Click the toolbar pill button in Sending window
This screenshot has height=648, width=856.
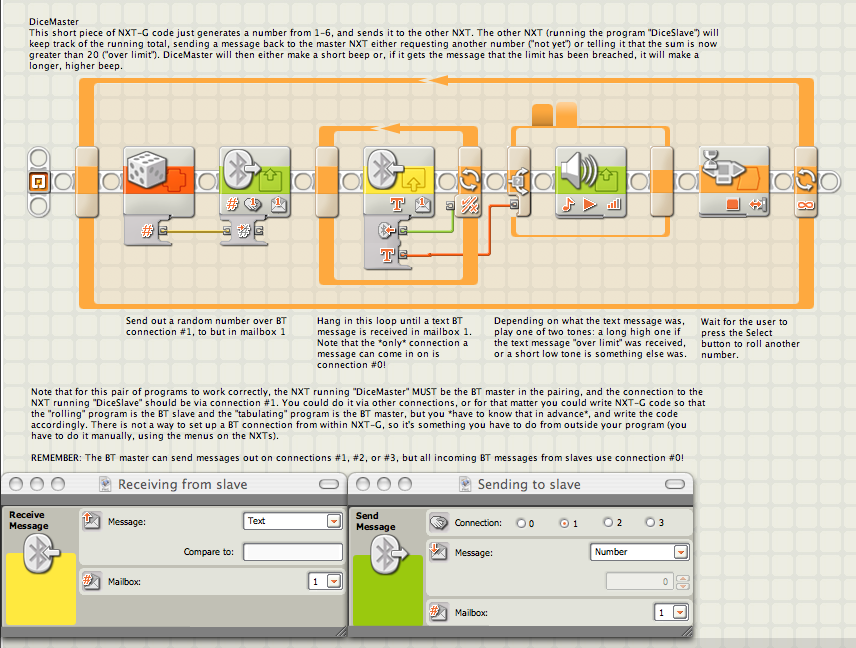(x=675, y=484)
